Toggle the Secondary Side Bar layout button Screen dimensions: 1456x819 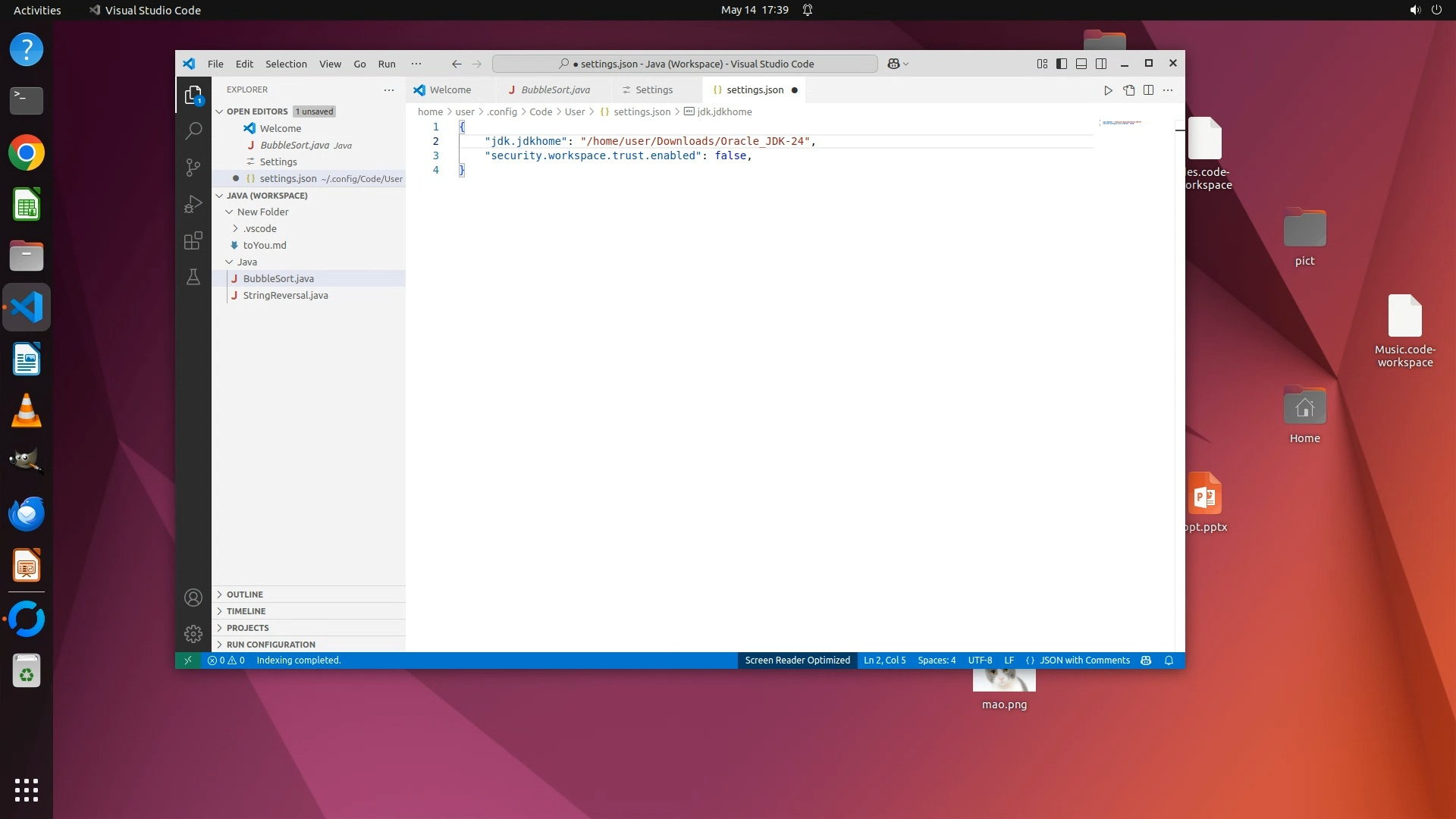(x=1101, y=64)
